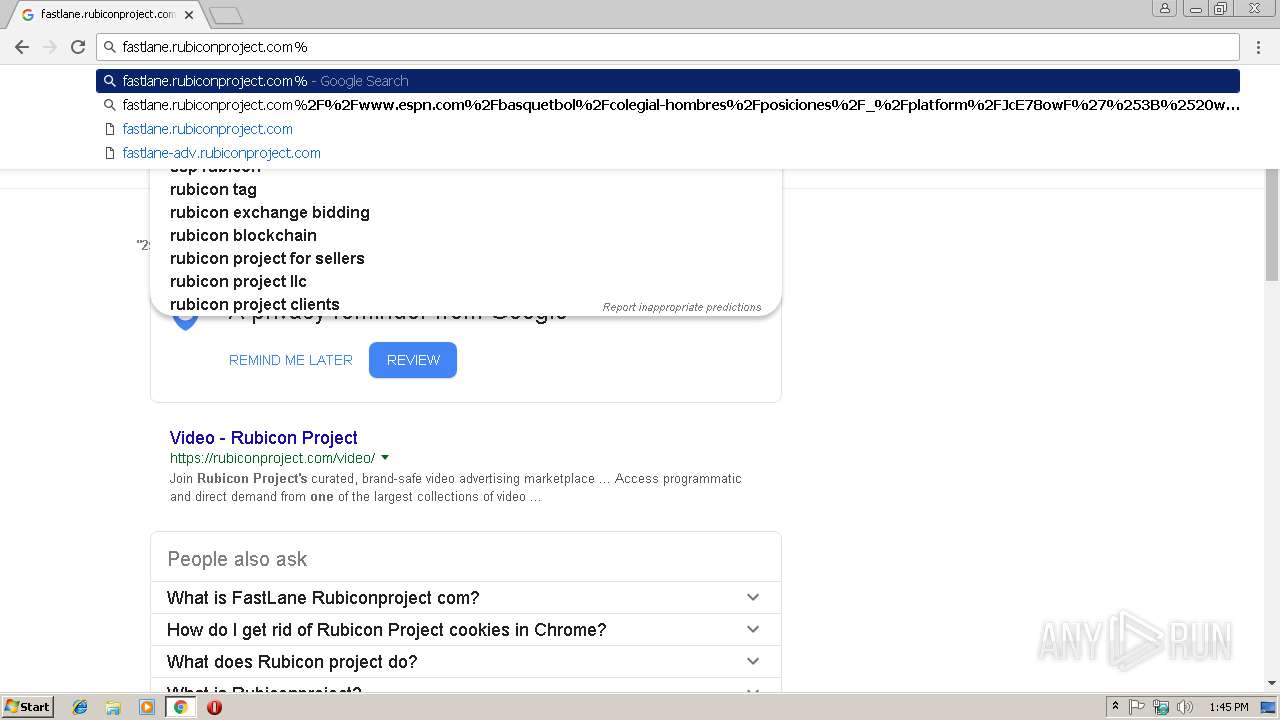Open the 'Video - Rubicon Project' result
1280x720 pixels.
click(x=264, y=438)
